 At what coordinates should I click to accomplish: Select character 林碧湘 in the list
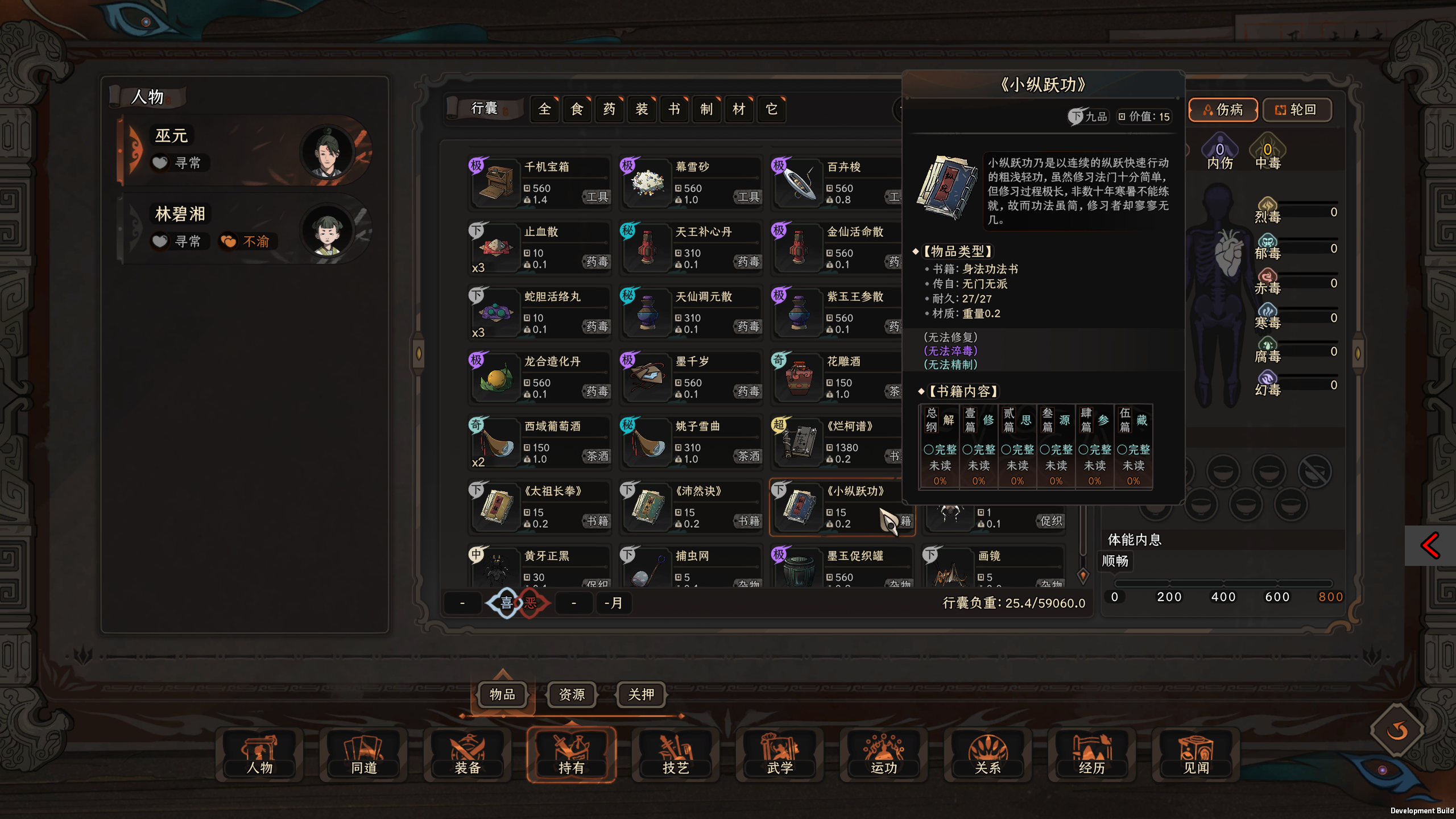tap(246, 229)
